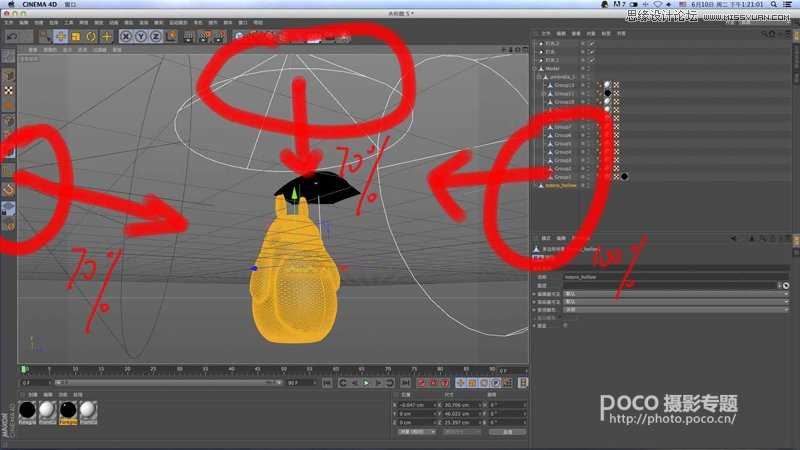
Task: Select the highlighted third material thumbnail
Action: click(x=68, y=410)
